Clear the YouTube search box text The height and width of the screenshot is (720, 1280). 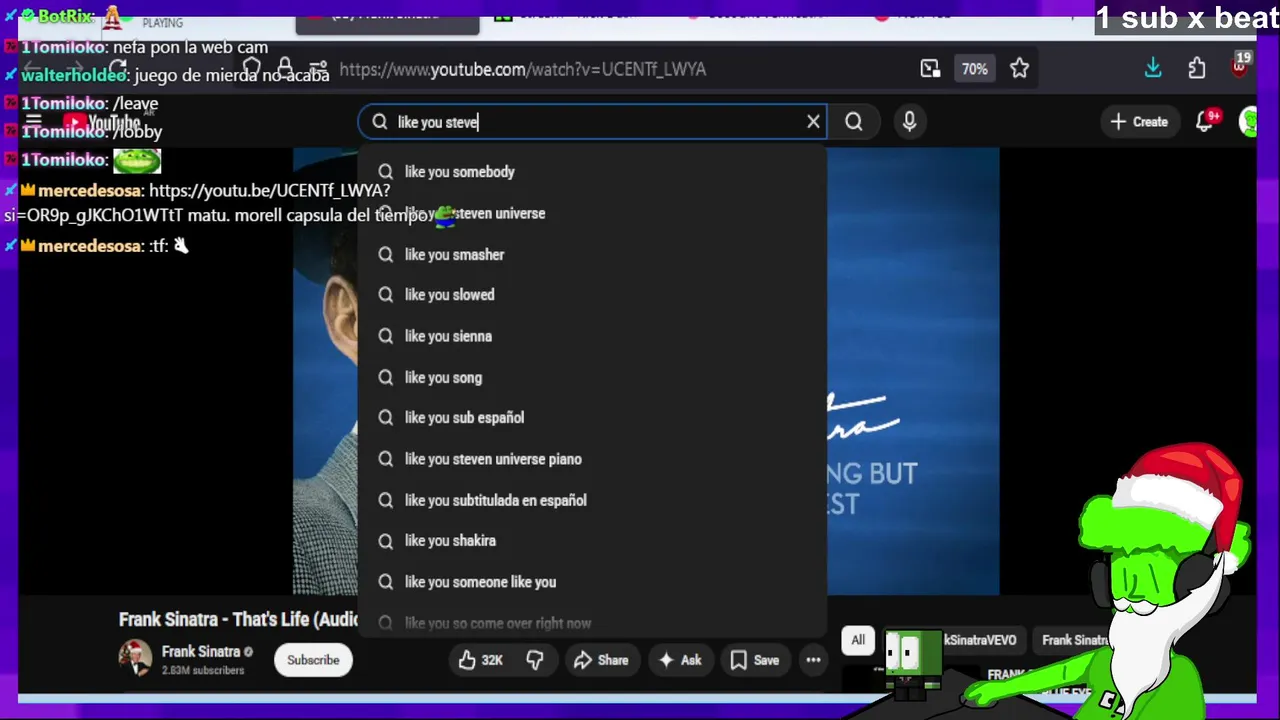(813, 122)
